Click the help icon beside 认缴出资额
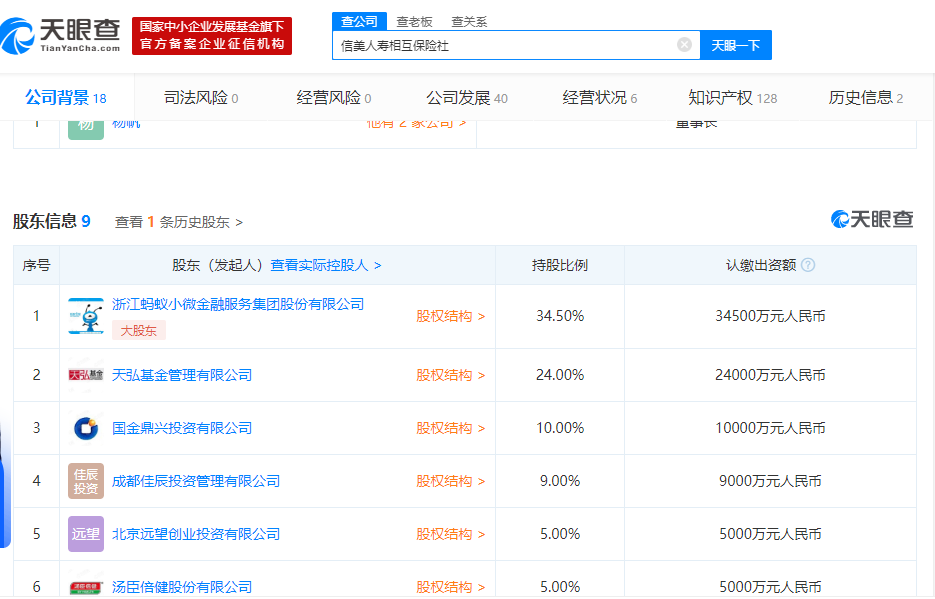Image resolution: width=935 pixels, height=599 pixels. point(808,265)
